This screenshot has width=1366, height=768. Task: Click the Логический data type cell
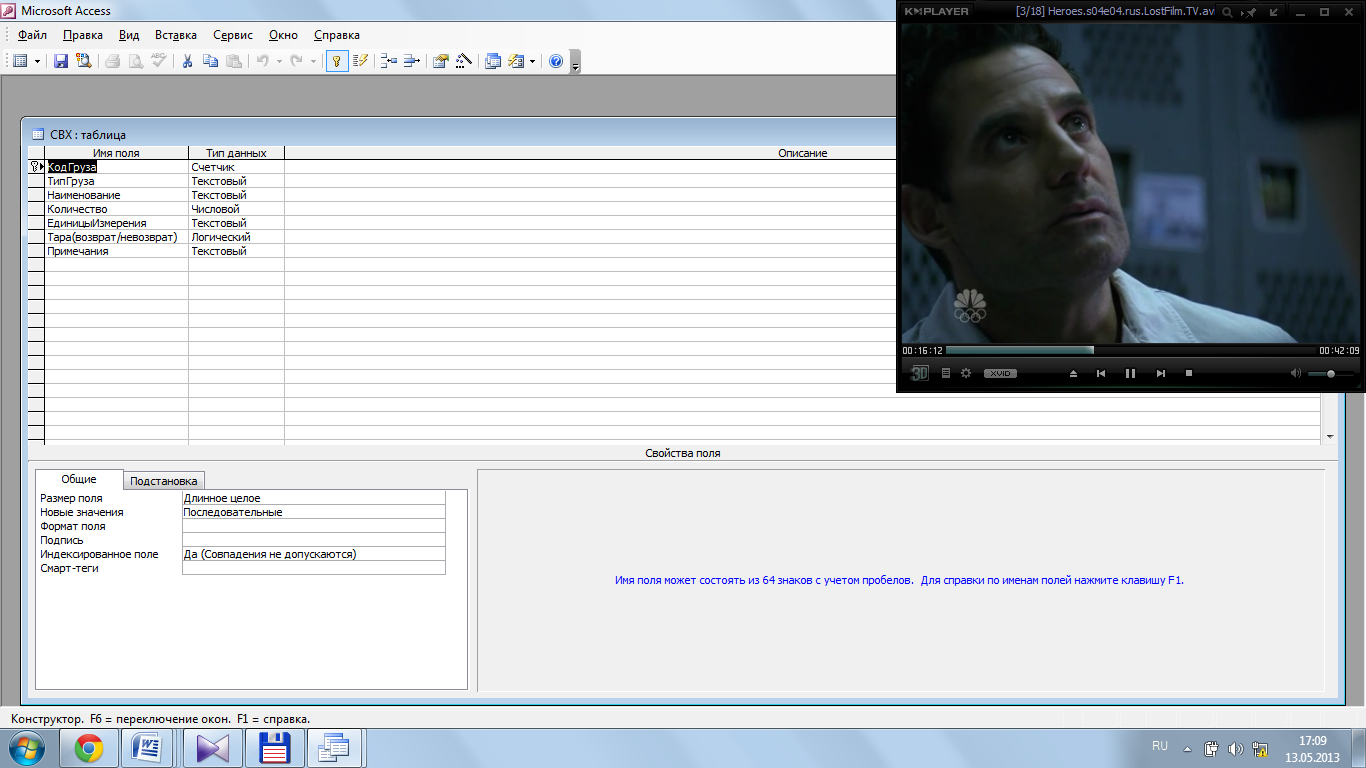click(x=236, y=237)
